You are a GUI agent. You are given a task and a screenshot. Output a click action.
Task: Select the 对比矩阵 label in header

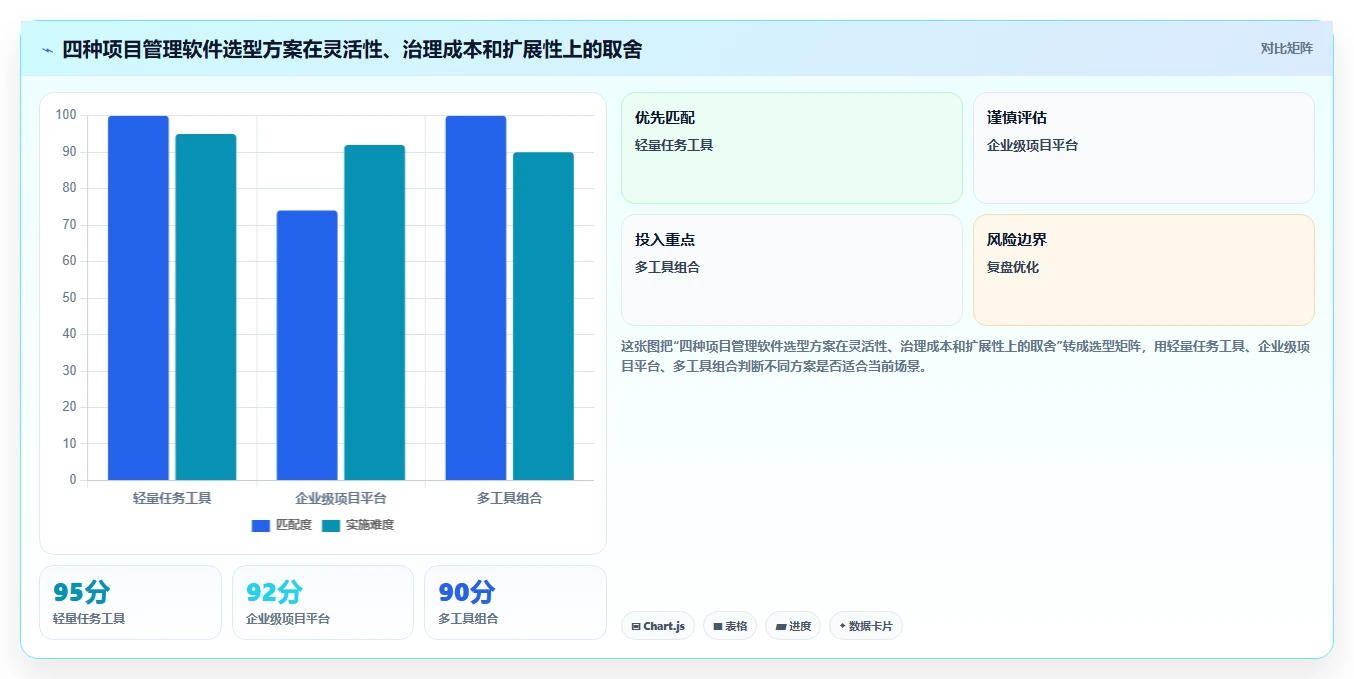[x=1286, y=48]
